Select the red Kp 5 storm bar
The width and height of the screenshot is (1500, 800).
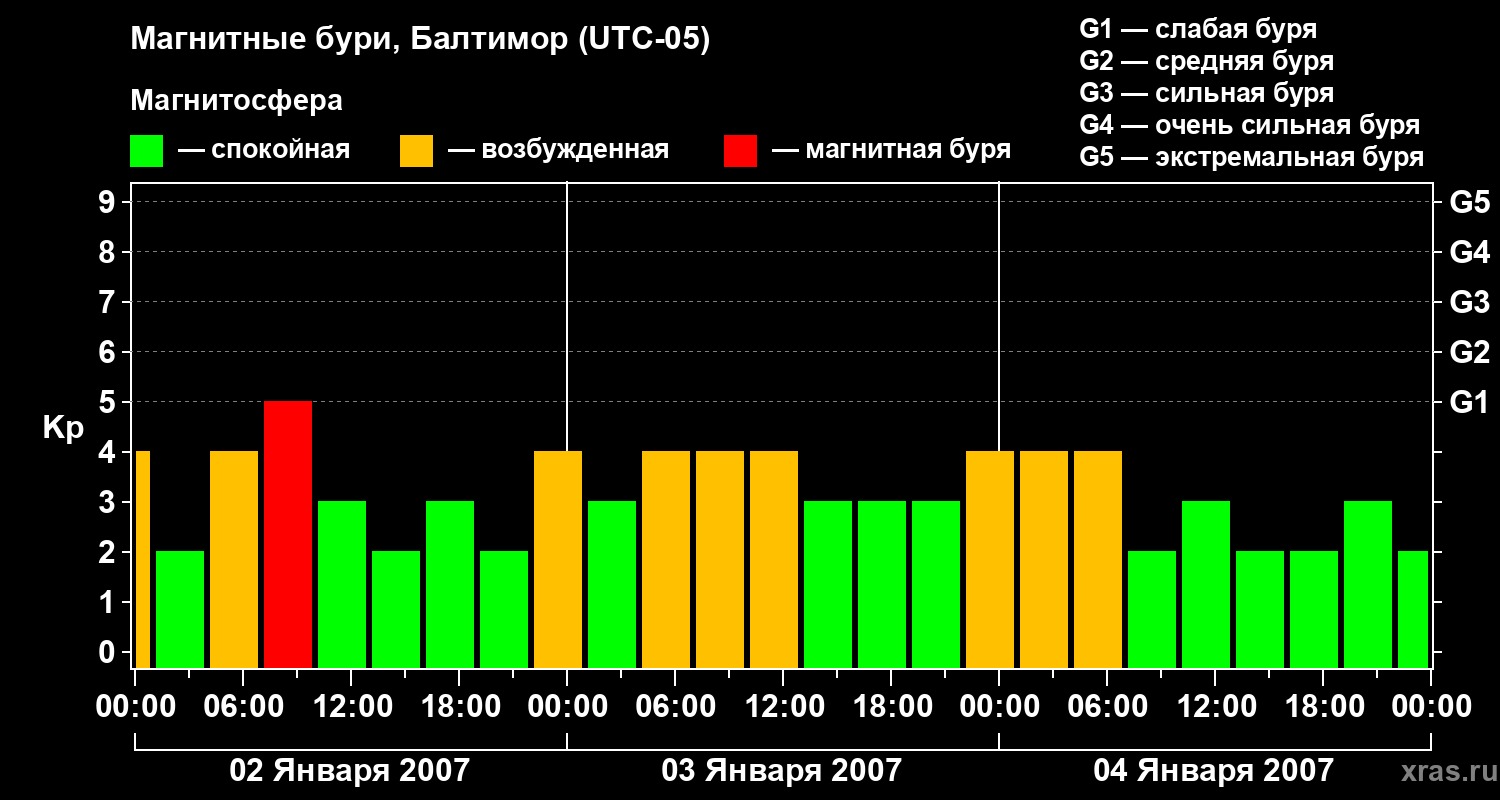(x=288, y=534)
